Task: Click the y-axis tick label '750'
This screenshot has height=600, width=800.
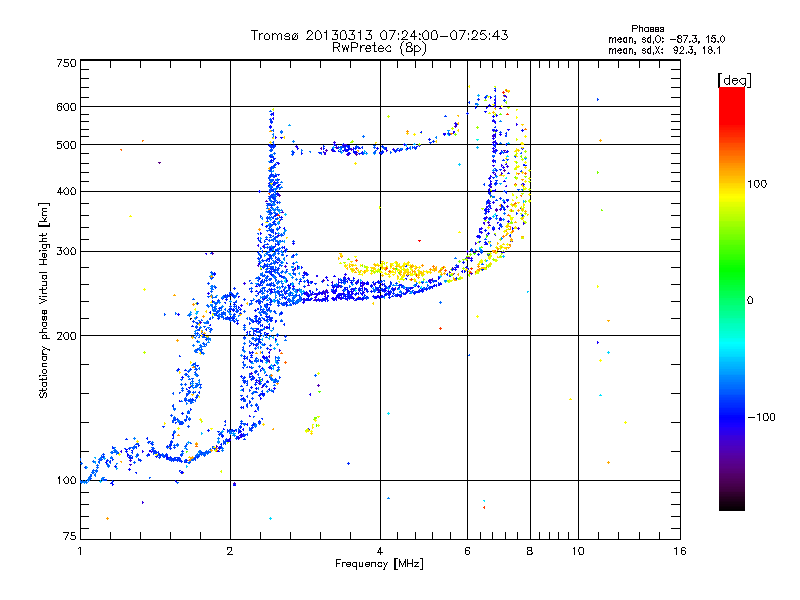Action: click(66, 63)
